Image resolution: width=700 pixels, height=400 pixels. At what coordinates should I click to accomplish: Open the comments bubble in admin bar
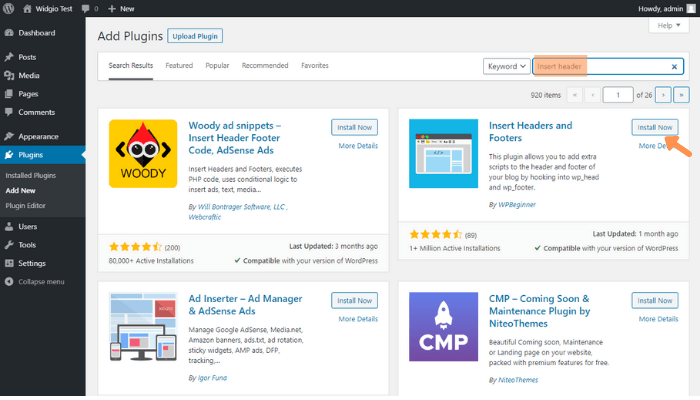point(90,8)
